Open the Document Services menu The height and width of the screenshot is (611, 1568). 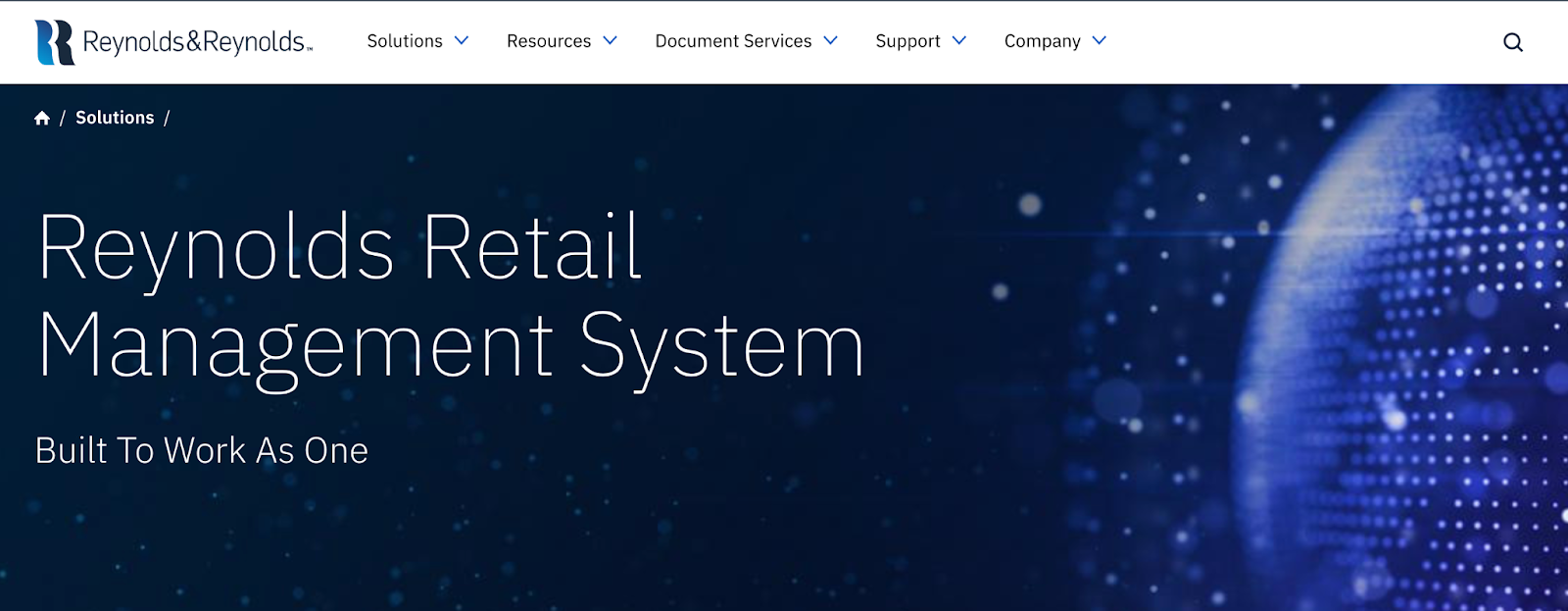(733, 41)
